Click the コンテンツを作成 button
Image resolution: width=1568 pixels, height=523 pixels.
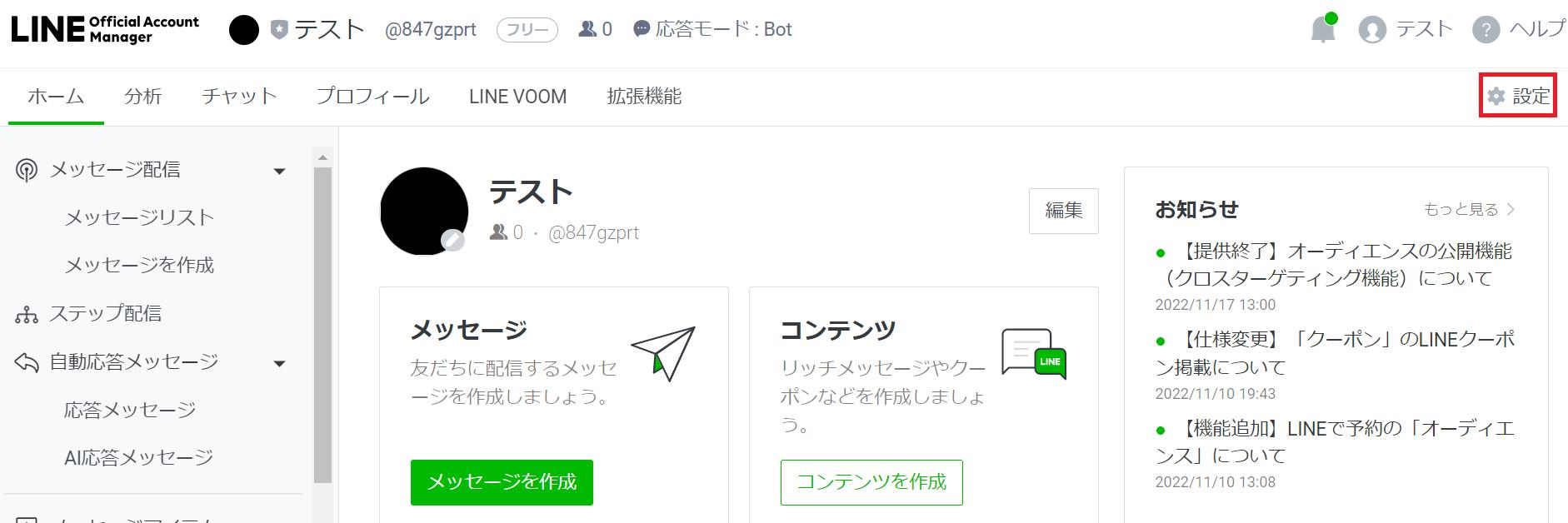tap(871, 482)
